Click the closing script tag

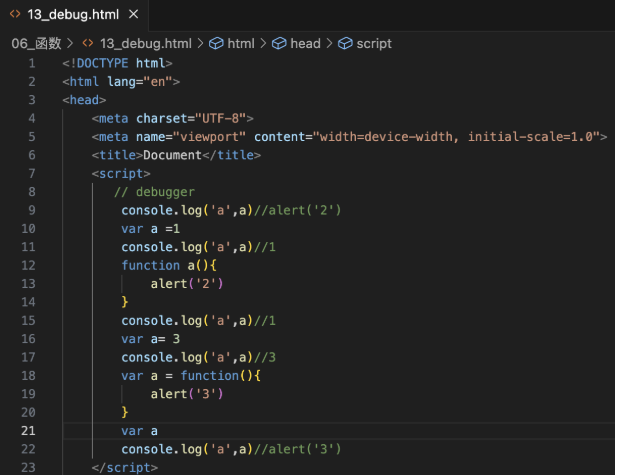tap(125, 467)
